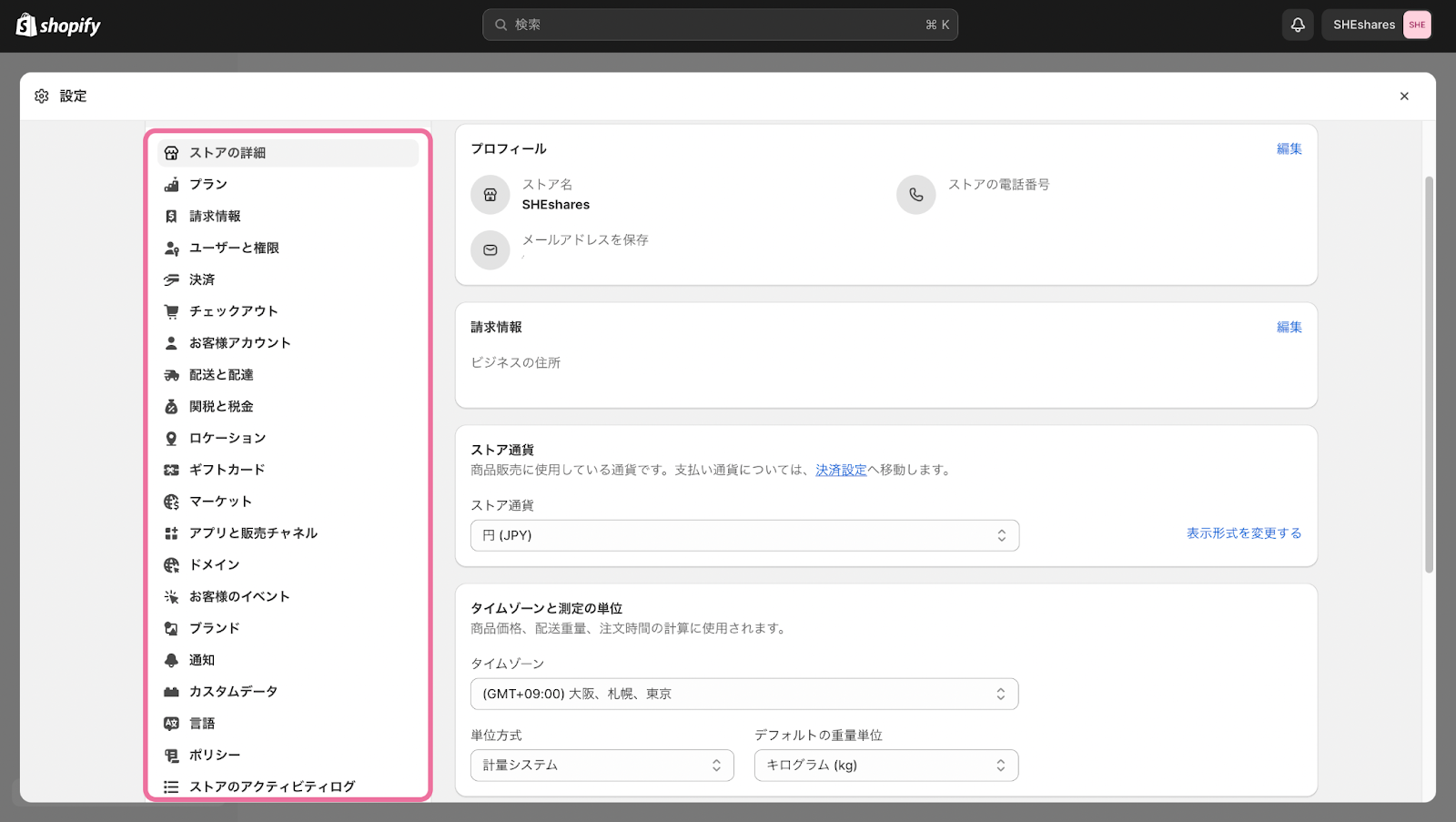Image resolution: width=1456 pixels, height=822 pixels.
Task: Click the envelope icon beside メールアドレスを保存
Action: coord(490,250)
